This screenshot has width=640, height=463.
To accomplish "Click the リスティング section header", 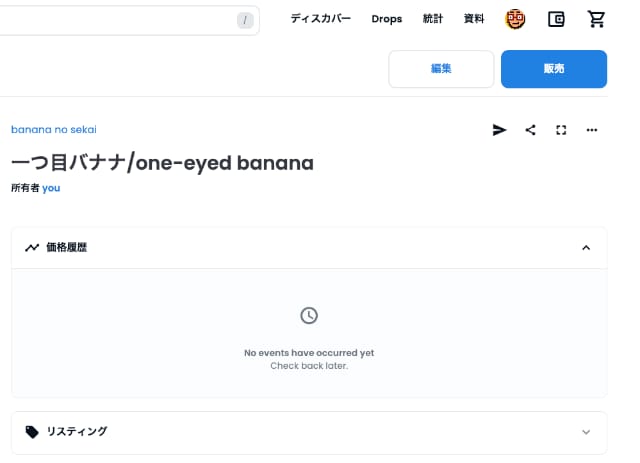I will tap(309, 432).
